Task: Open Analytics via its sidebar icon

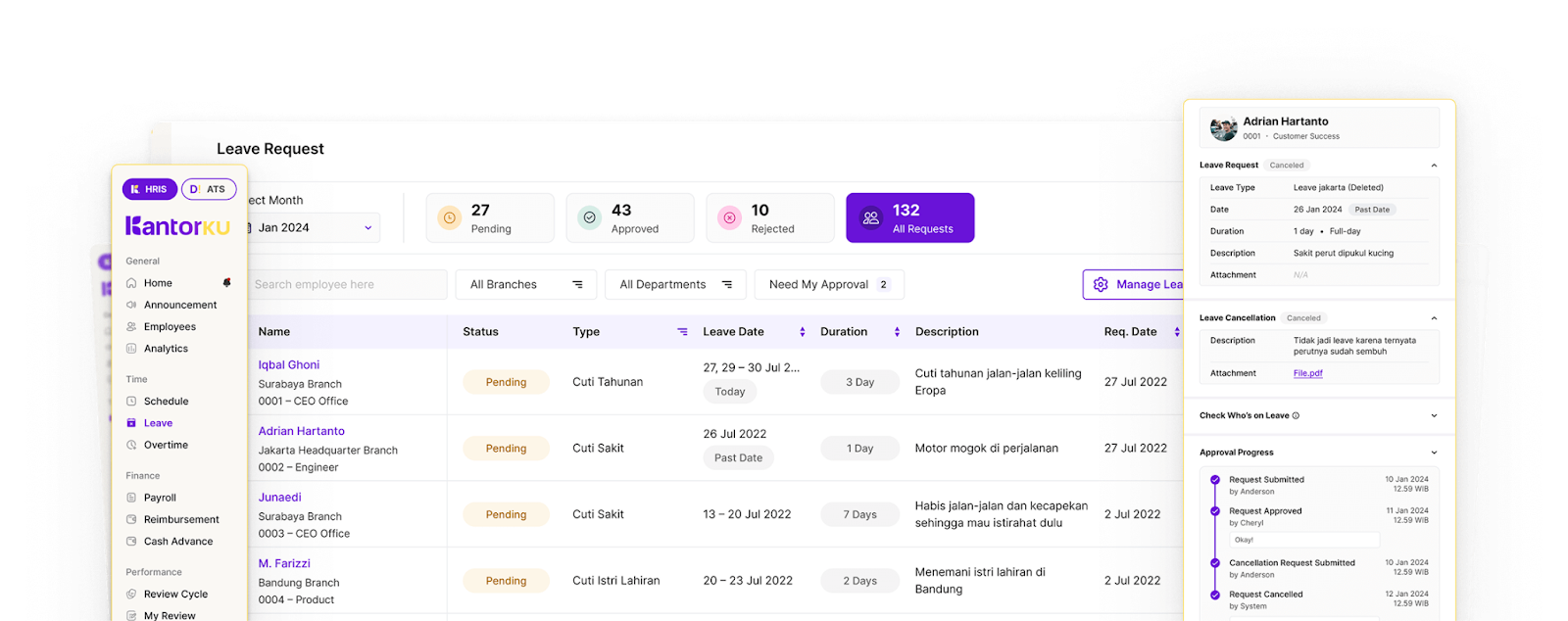Action: (x=131, y=349)
